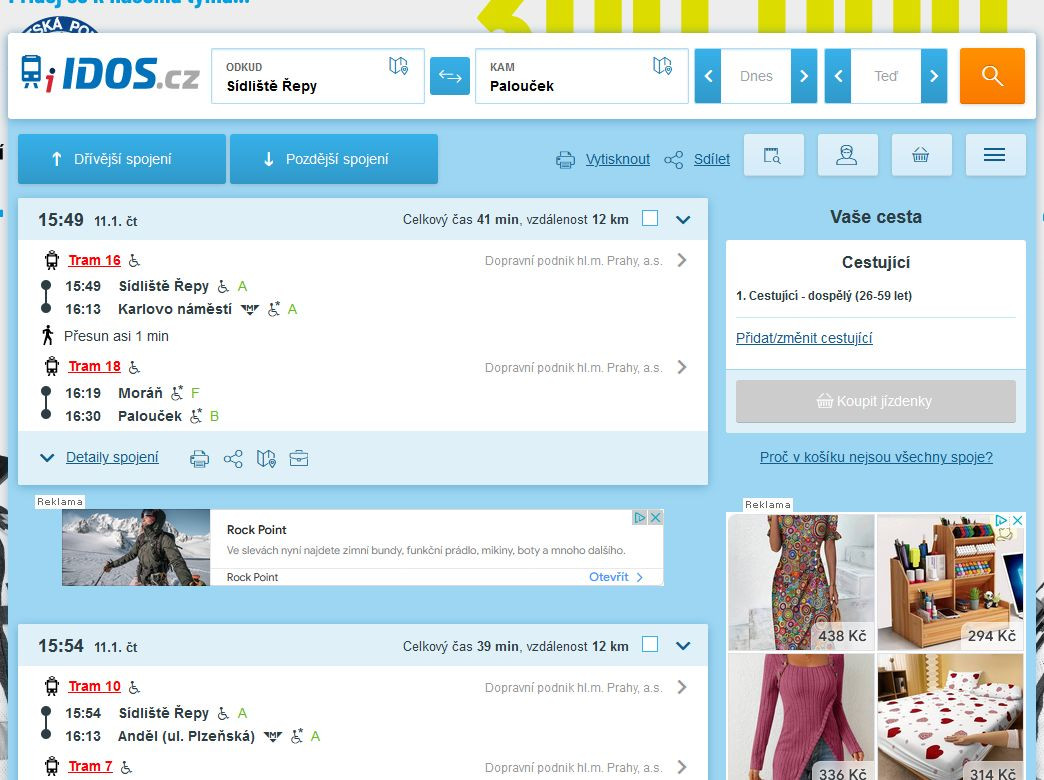Tick the checkbox for 15:49 connection

(650, 218)
